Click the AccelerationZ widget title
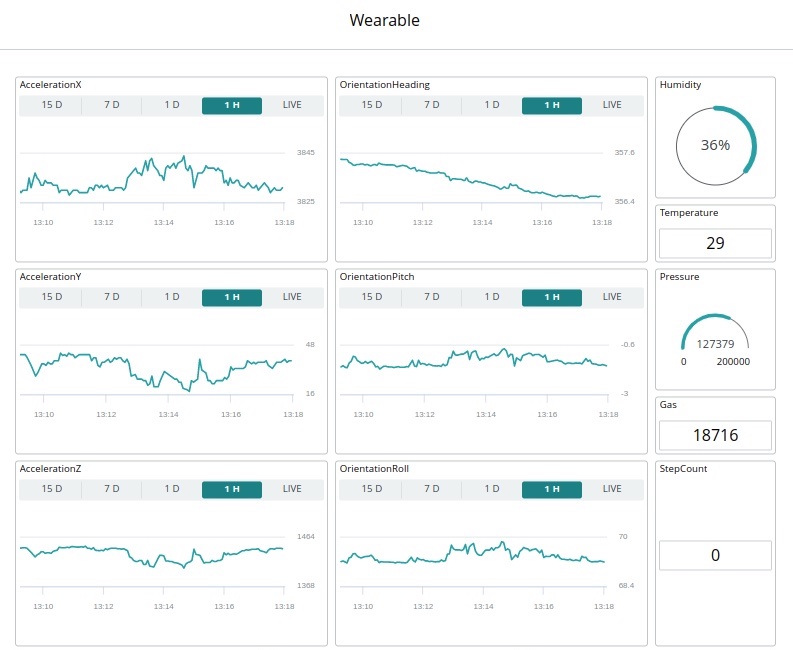Viewport: 793px width, 650px height. point(51,469)
